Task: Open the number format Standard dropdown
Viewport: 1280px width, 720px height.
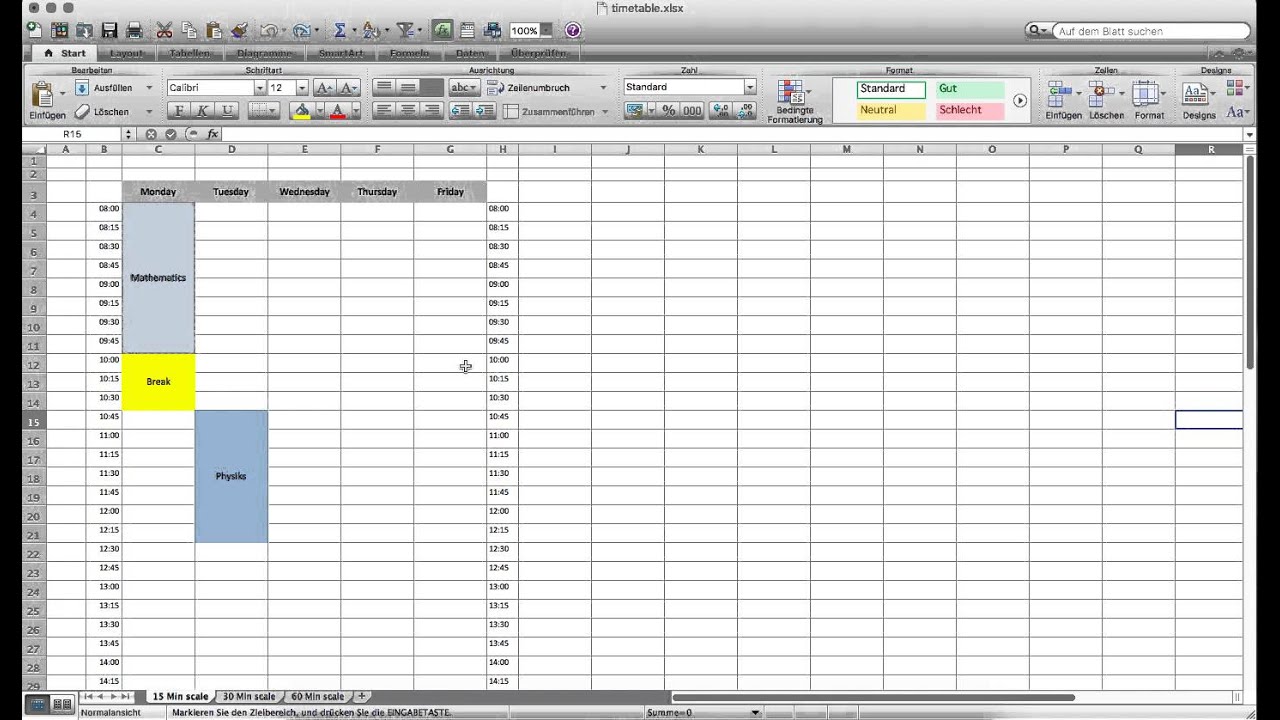Action: pyautogui.click(x=750, y=88)
